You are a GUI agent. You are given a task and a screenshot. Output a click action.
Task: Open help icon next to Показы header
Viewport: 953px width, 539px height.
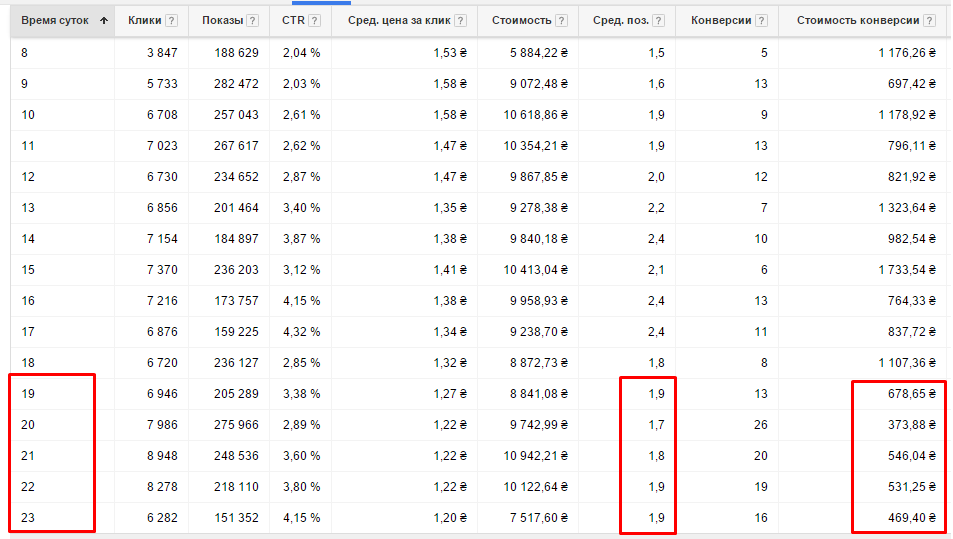click(x=253, y=21)
